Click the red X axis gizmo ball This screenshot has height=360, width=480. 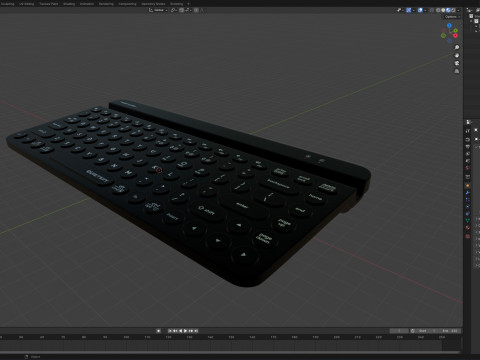pyautogui.click(x=455, y=35)
